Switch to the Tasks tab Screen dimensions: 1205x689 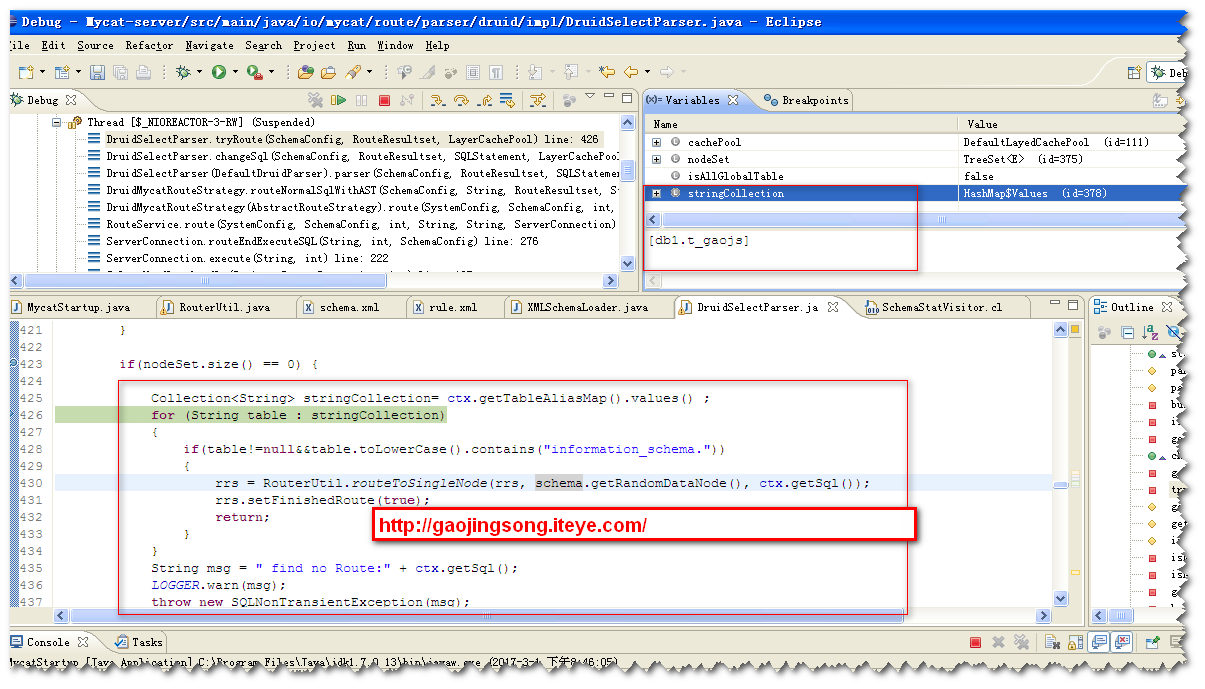pyautogui.click(x=139, y=642)
